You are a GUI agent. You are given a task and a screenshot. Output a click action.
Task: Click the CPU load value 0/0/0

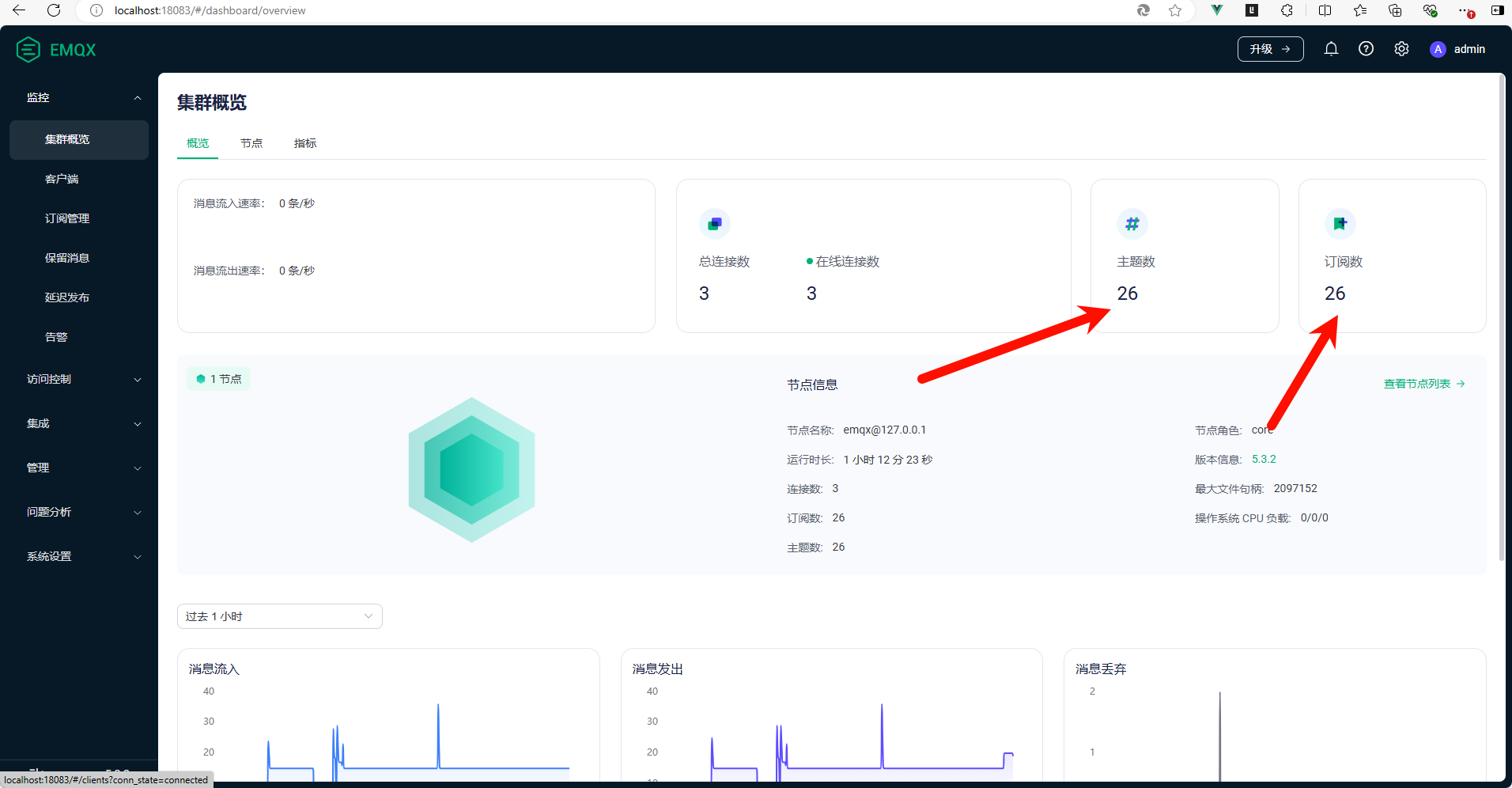[1314, 517]
